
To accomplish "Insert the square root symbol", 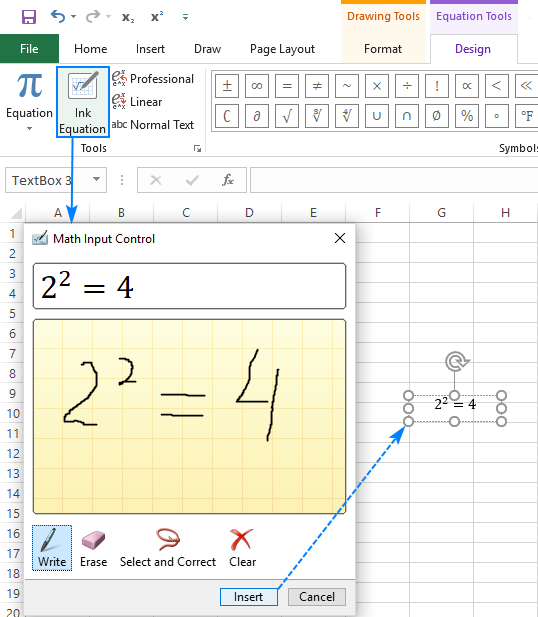I will click(287, 116).
